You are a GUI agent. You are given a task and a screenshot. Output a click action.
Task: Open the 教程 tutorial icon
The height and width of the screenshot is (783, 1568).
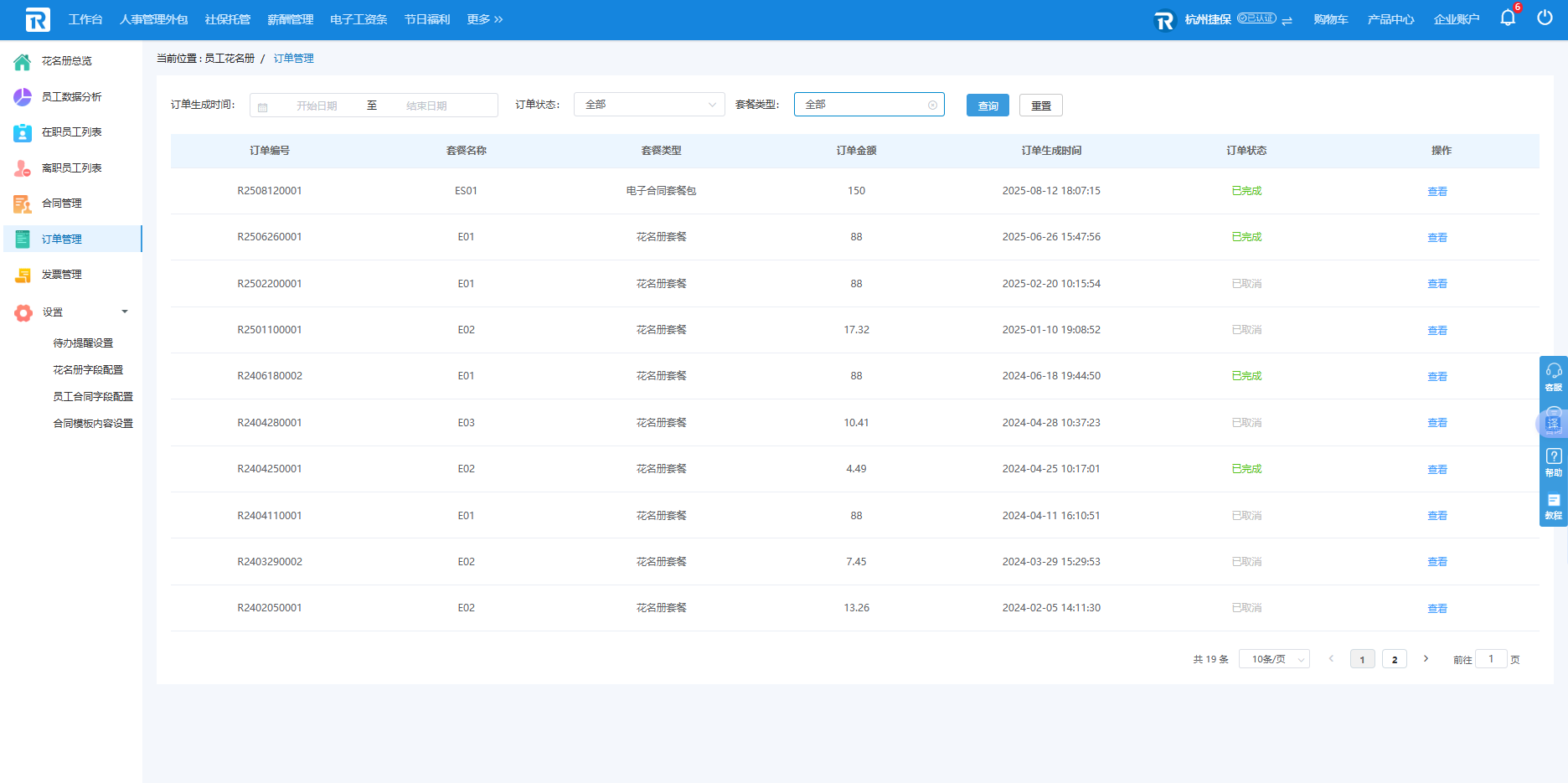[1553, 505]
